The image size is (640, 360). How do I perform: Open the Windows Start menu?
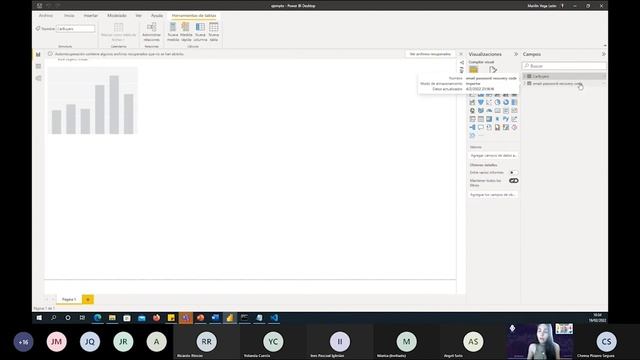click(x=39, y=318)
